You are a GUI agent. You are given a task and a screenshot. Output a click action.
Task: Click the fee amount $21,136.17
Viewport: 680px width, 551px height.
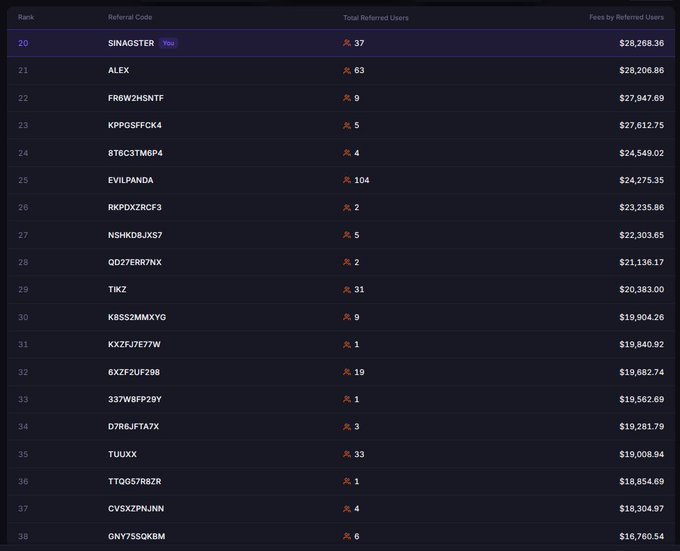641,262
